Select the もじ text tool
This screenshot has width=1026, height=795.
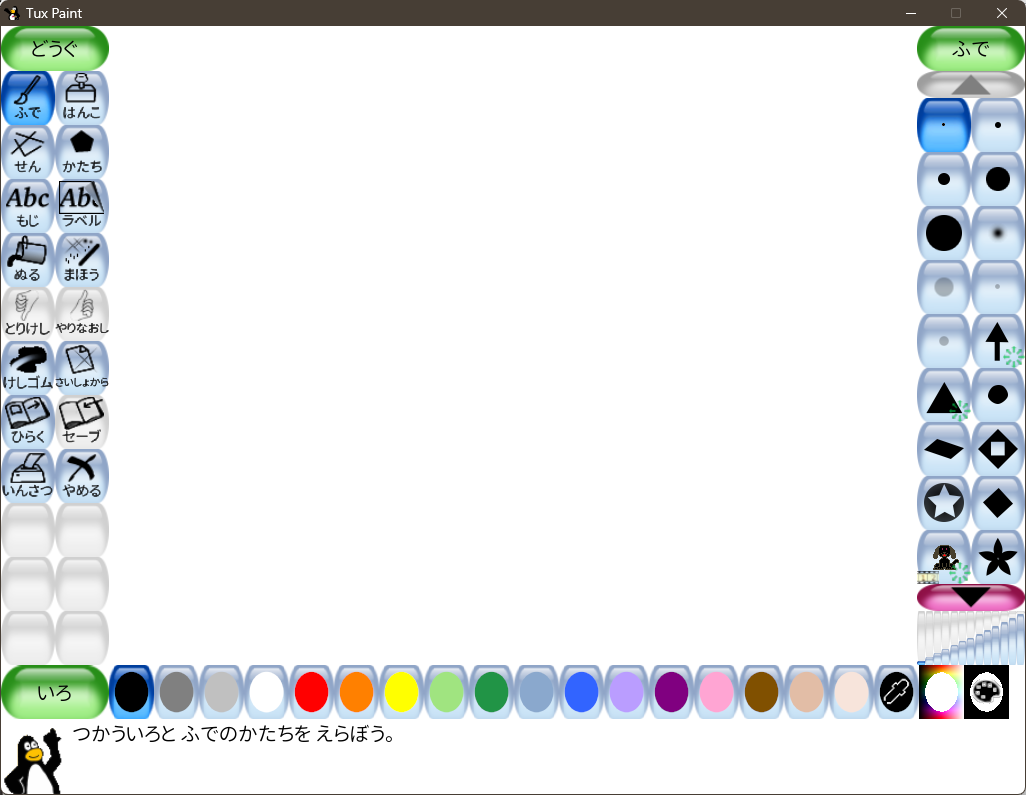[28, 206]
